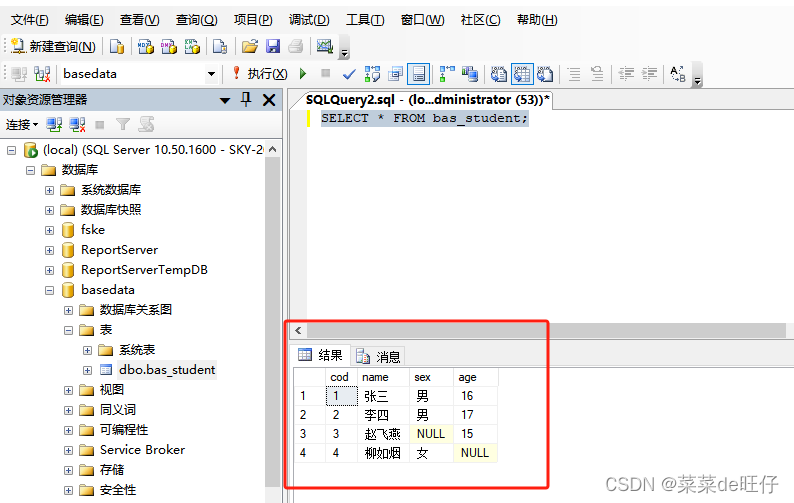
Task: Select the SQLQuery2.sql document tab
Action: coord(427,100)
